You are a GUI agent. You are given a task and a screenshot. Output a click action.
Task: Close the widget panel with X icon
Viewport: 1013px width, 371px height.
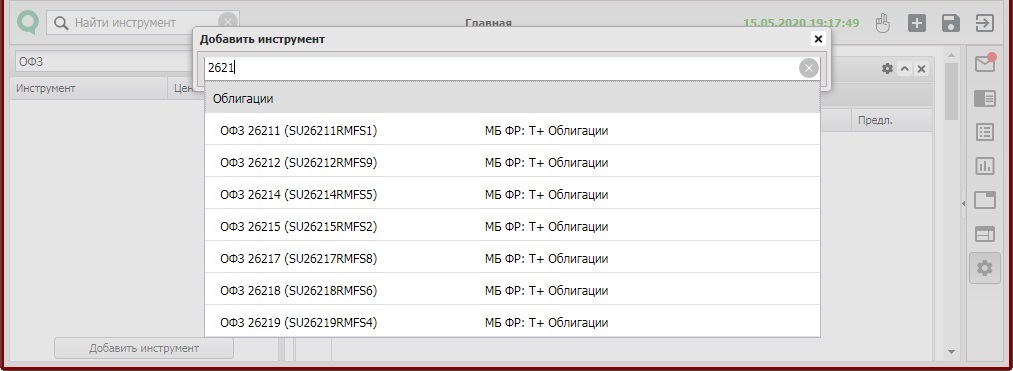click(922, 69)
